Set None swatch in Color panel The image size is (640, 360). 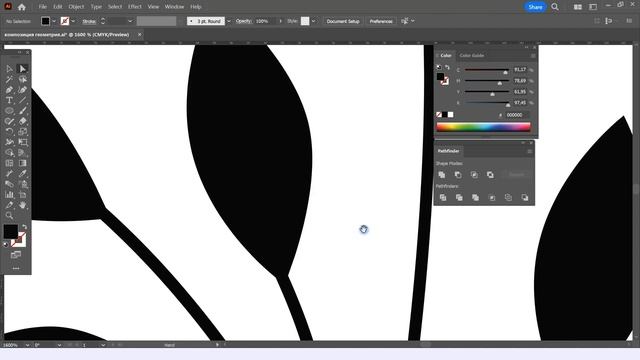[x=439, y=115]
